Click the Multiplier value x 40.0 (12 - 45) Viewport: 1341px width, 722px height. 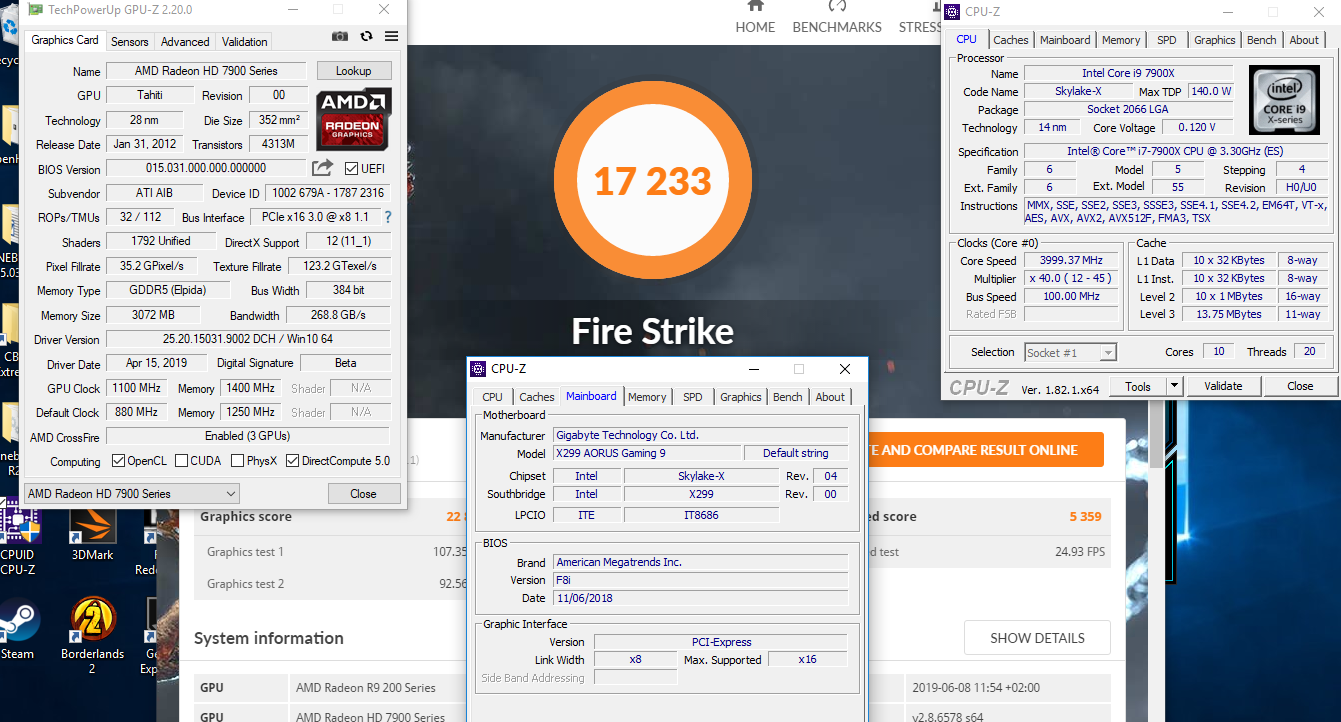pyautogui.click(x=1070, y=278)
